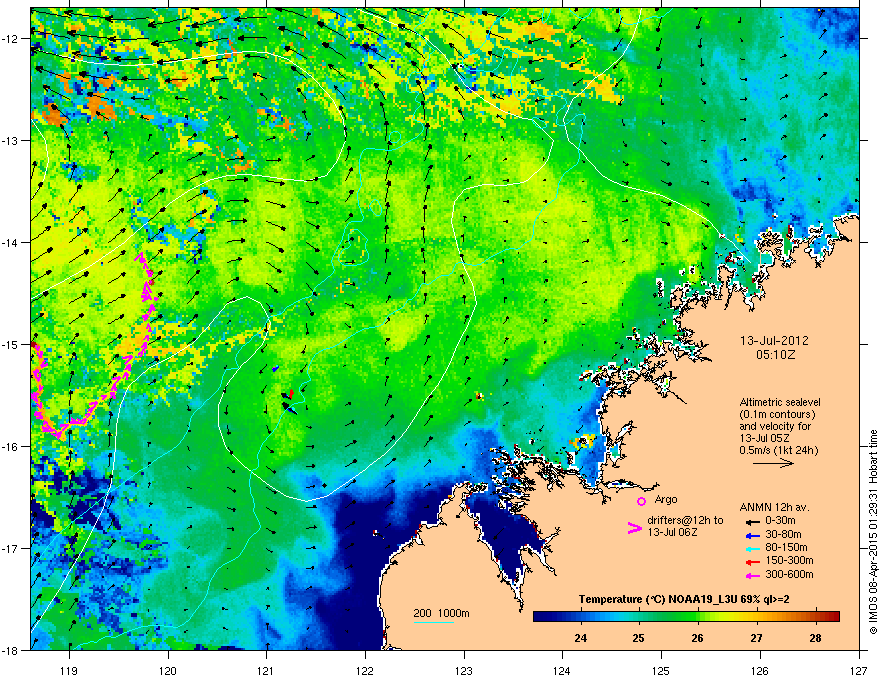Image resolution: width=880 pixels, height=680 pixels.
Task: Click the magenta 300-600m legend arrow
Action: coord(751,575)
